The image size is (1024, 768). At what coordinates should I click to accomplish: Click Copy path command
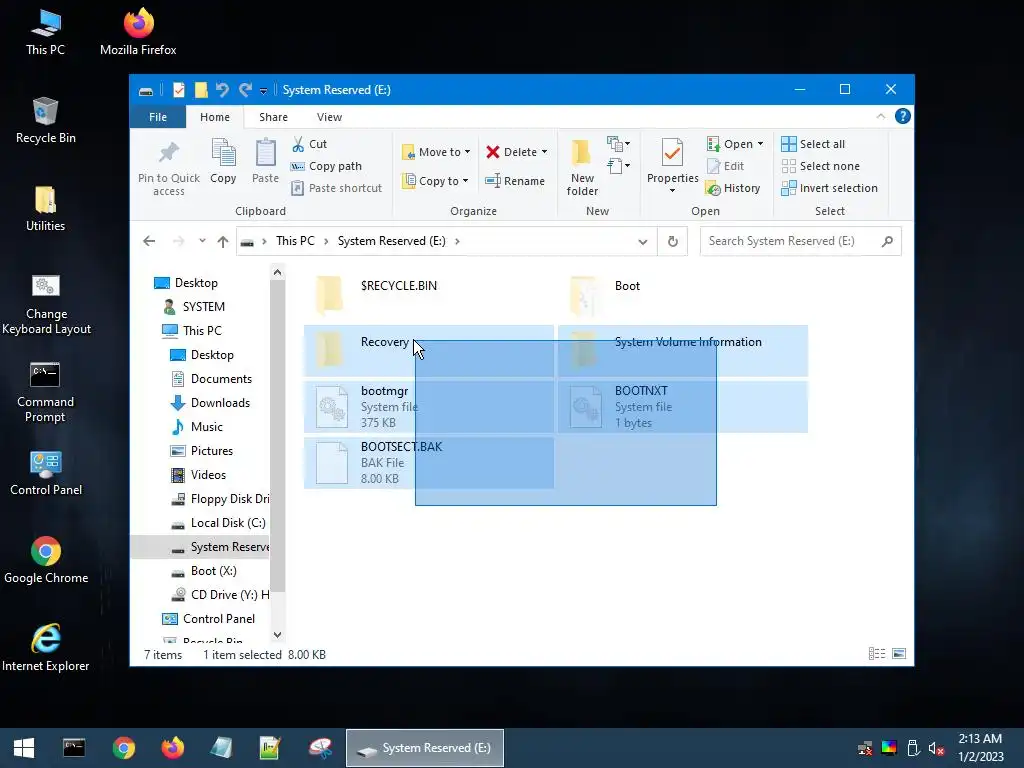(x=326, y=166)
